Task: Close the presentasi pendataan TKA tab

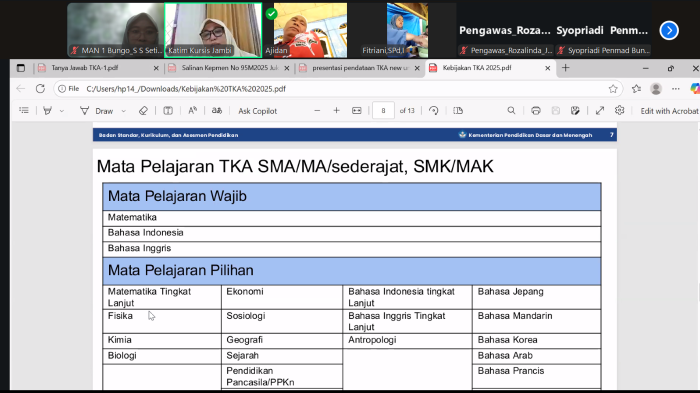Action: tap(417, 68)
